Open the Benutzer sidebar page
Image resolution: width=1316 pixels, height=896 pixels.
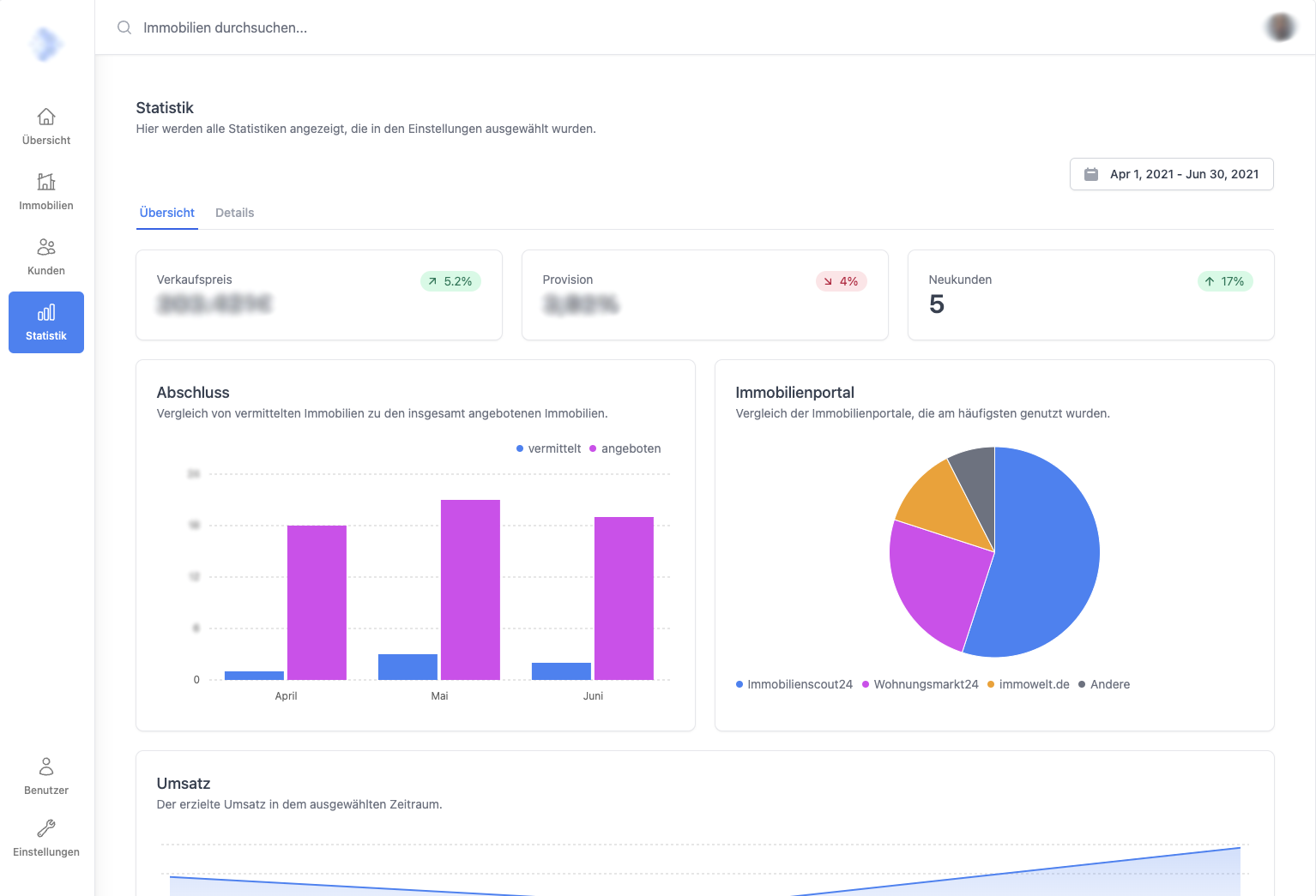point(46,776)
